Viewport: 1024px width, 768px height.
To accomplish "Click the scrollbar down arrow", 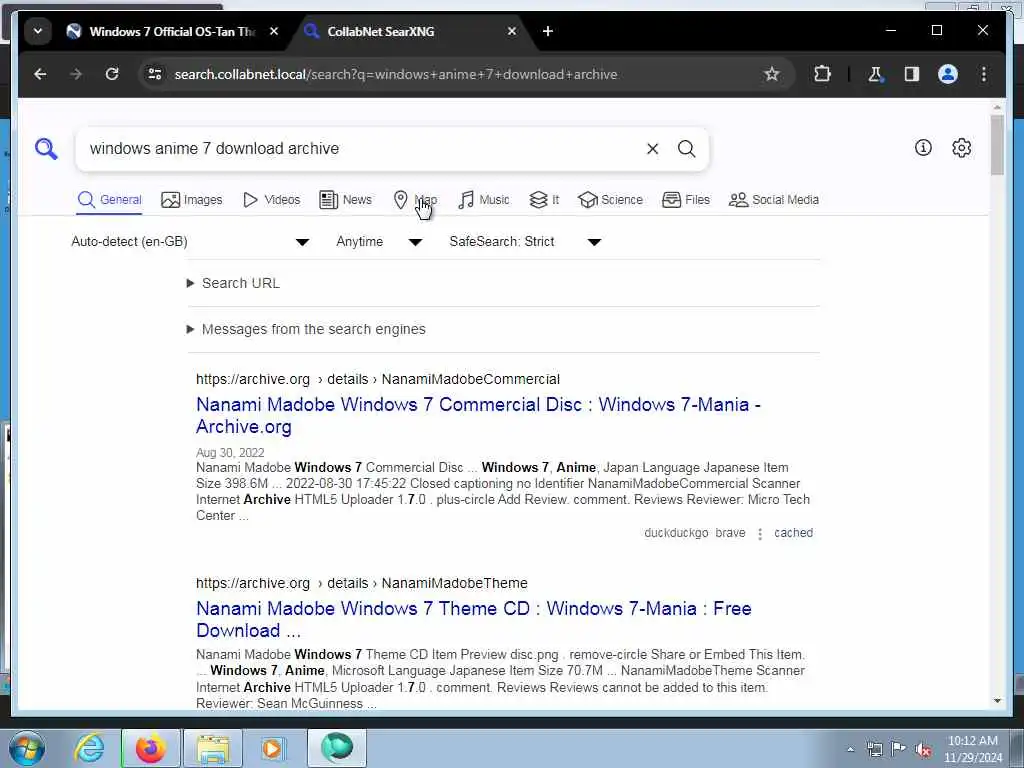I will click(997, 701).
